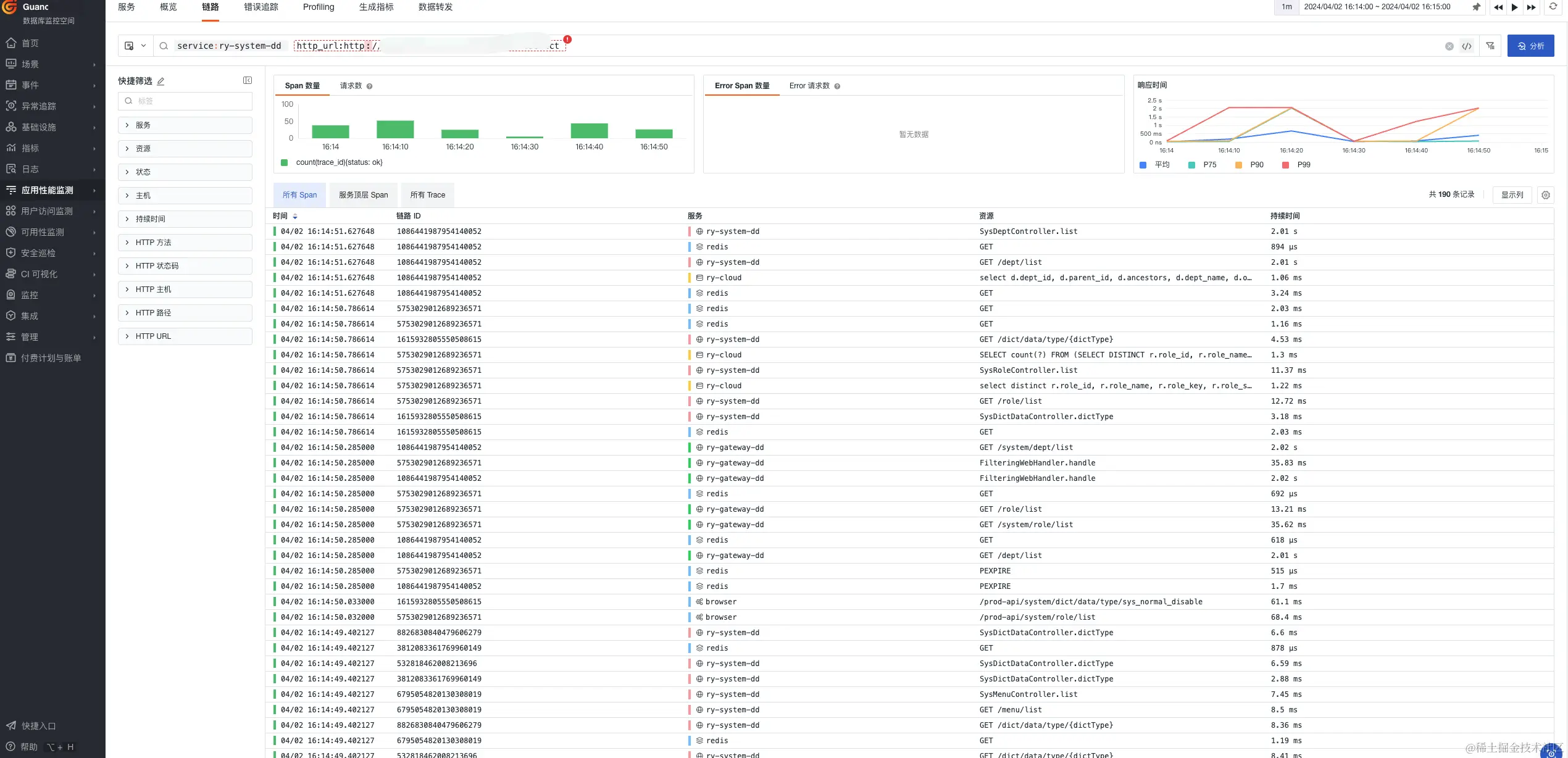Select the 所有 Trace tab
The width and height of the screenshot is (1568, 758).
(x=427, y=195)
